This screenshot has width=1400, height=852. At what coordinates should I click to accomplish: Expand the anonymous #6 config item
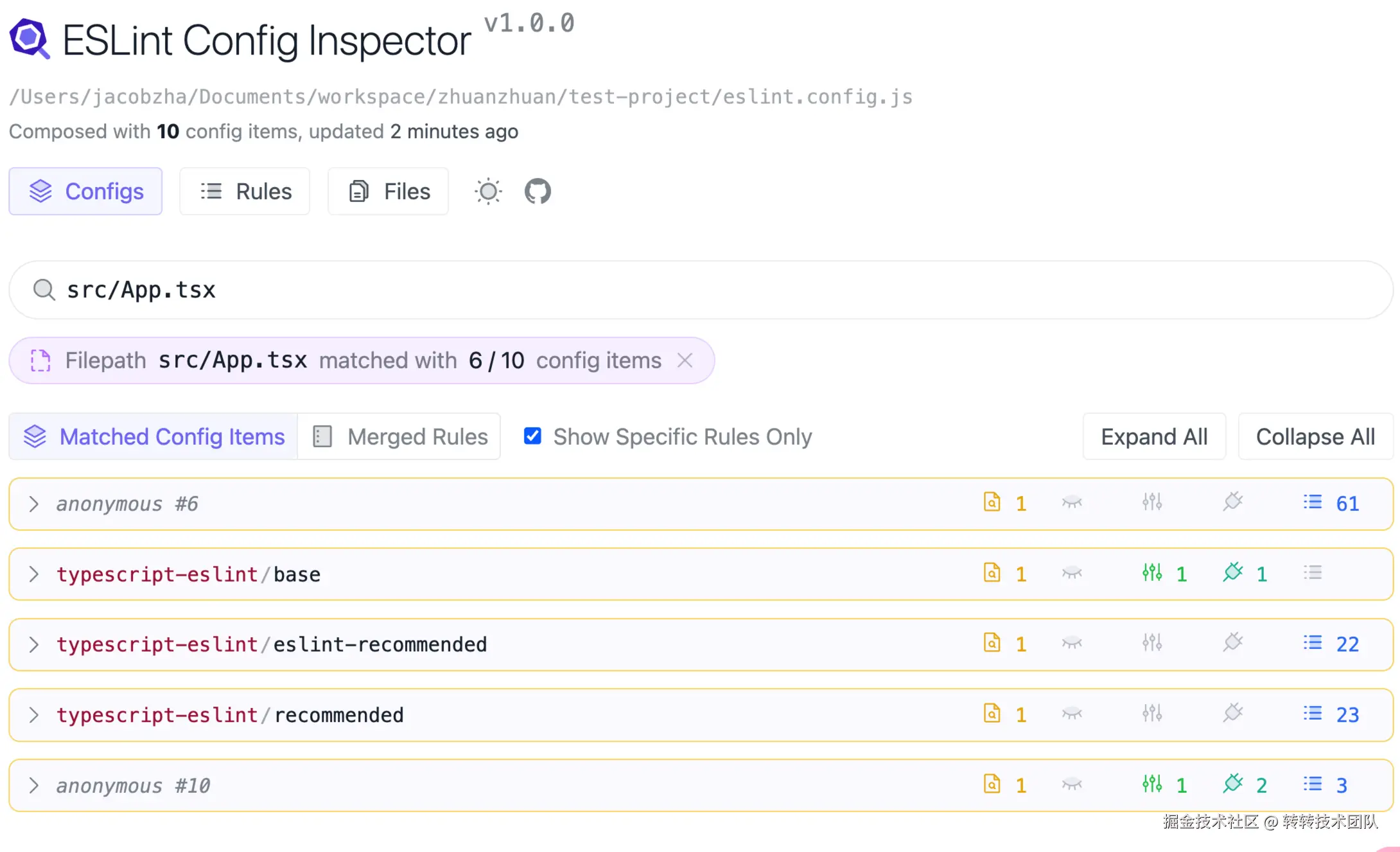(x=33, y=504)
